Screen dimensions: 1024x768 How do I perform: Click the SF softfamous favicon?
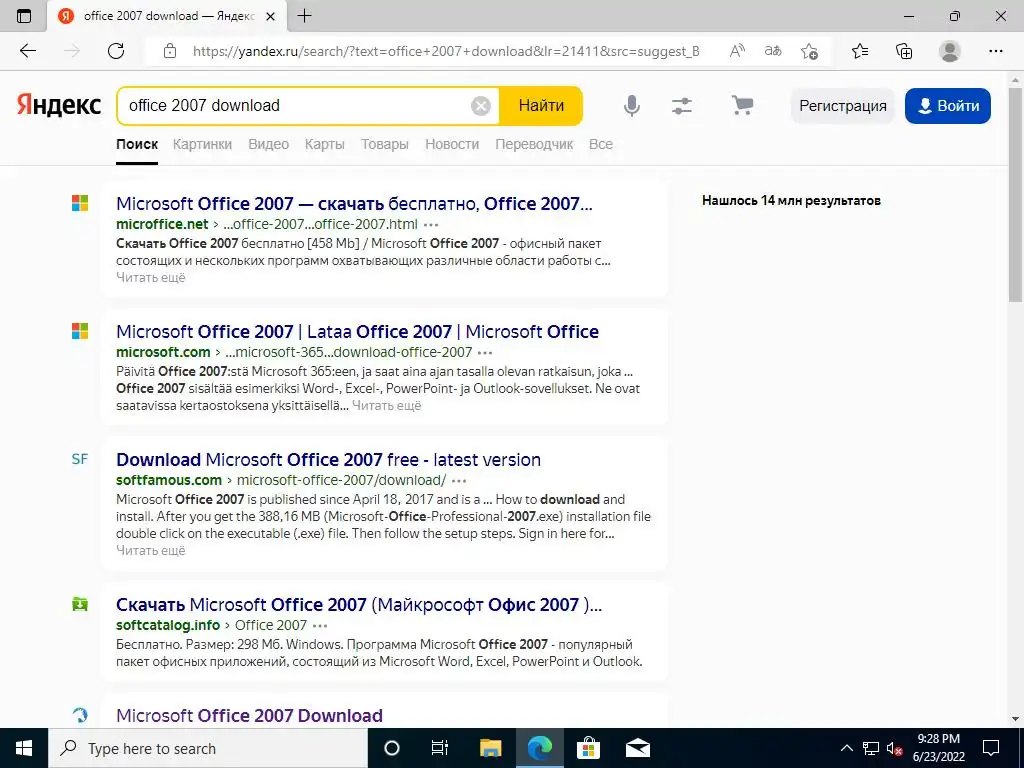tap(80, 459)
